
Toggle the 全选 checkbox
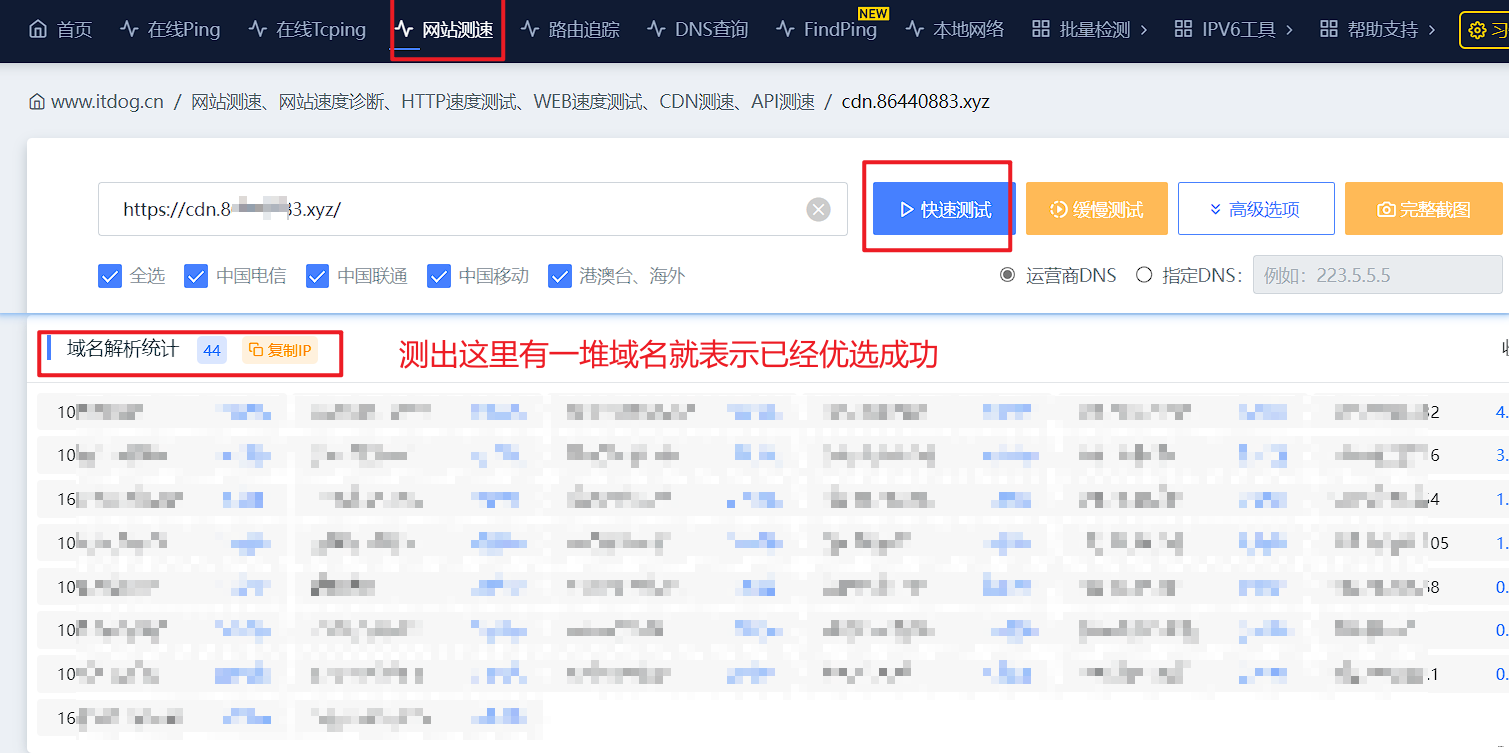(x=110, y=276)
